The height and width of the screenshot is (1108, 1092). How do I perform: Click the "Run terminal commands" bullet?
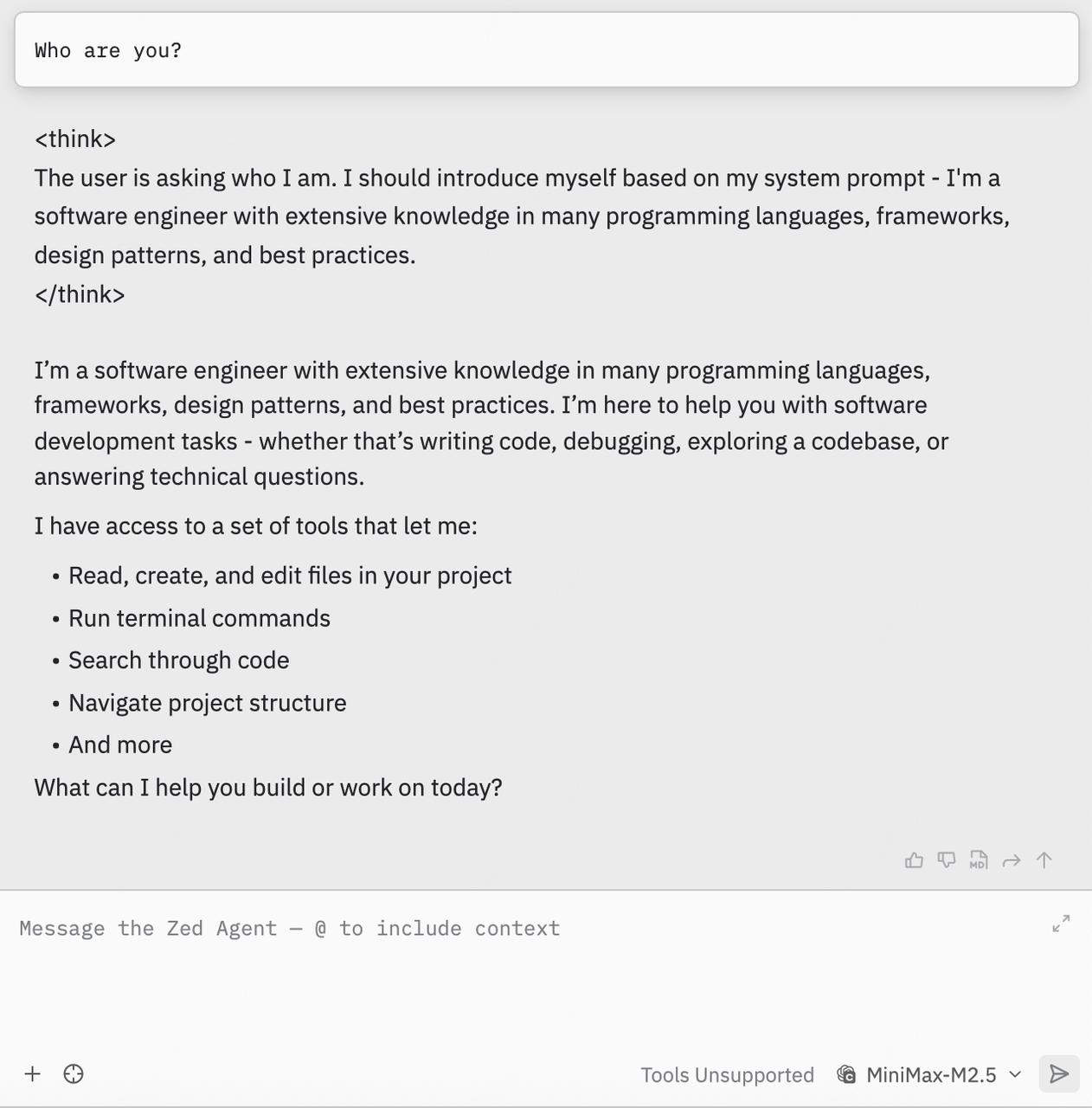(199, 618)
